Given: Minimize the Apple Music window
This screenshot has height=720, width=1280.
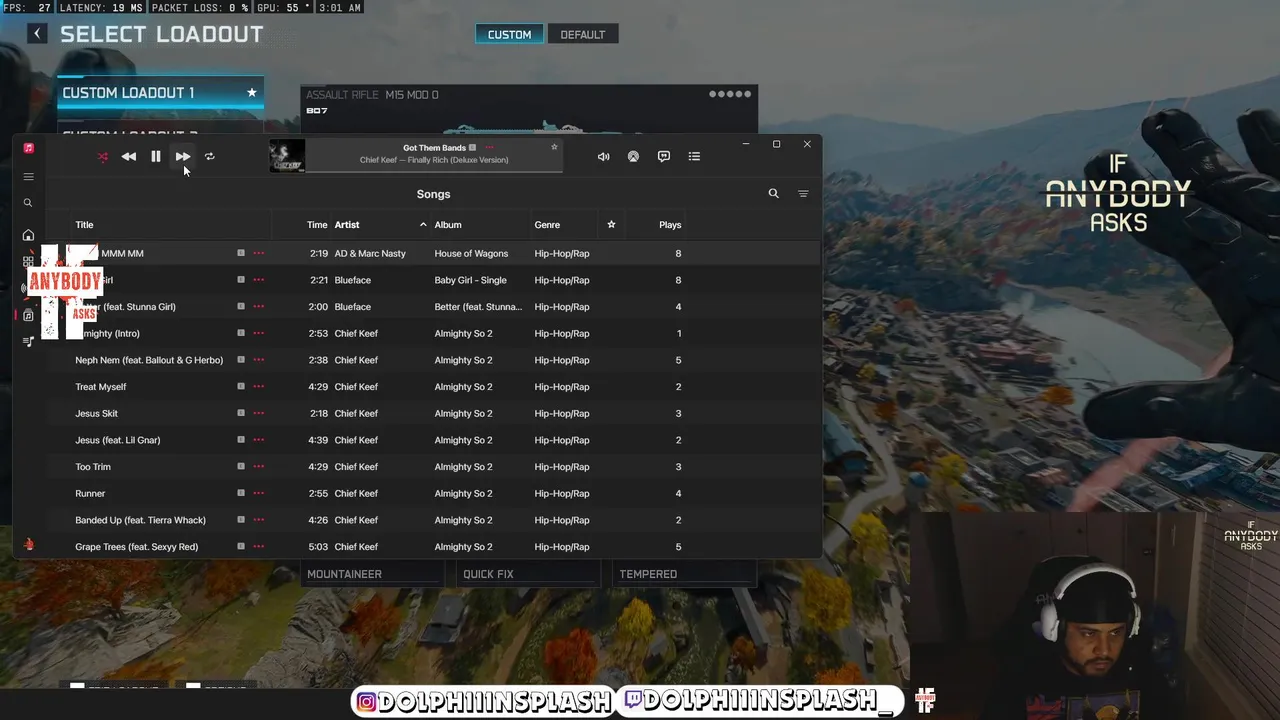Looking at the screenshot, I should pyautogui.click(x=745, y=144).
